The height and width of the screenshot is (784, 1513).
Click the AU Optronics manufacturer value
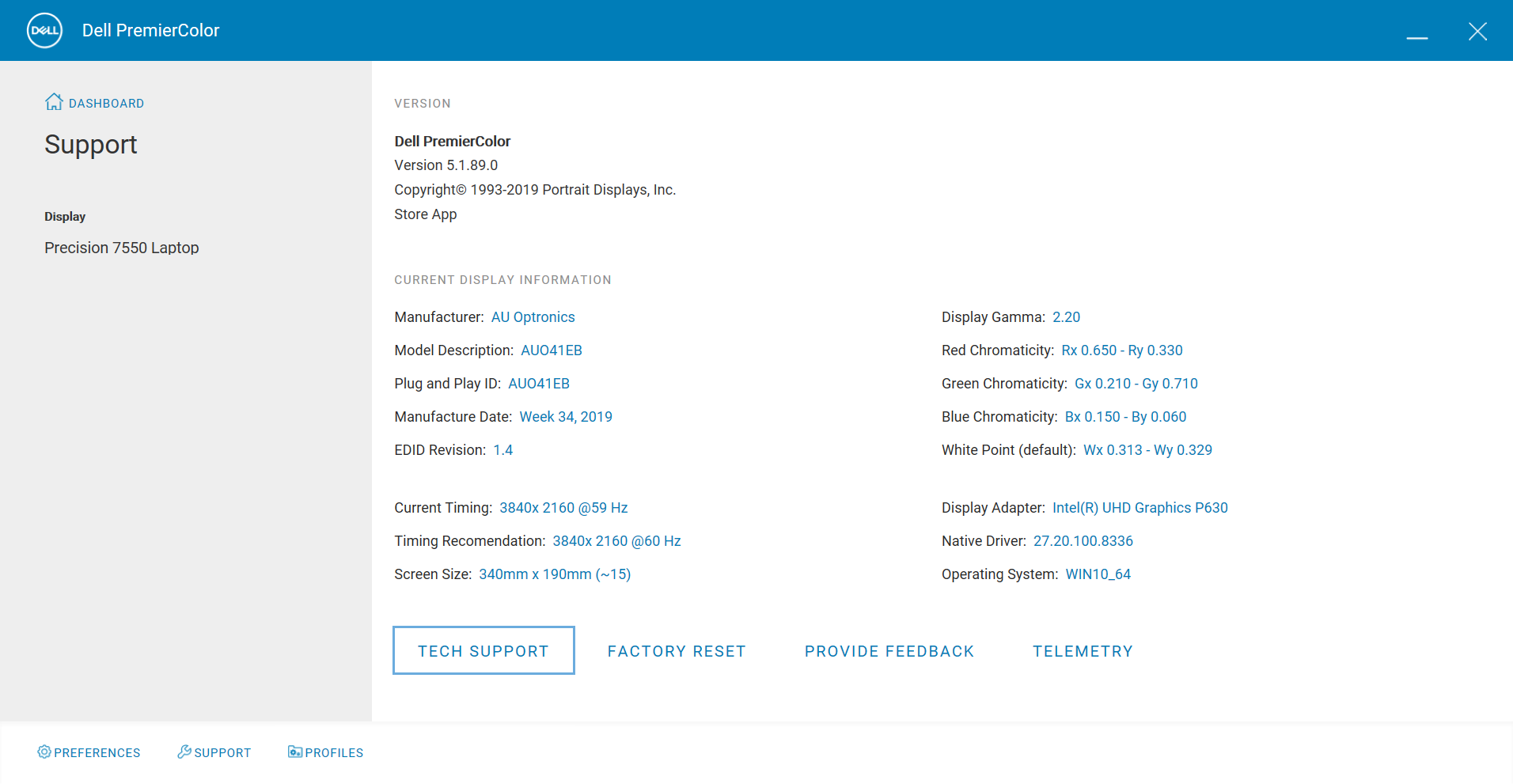[x=533, y=317]
